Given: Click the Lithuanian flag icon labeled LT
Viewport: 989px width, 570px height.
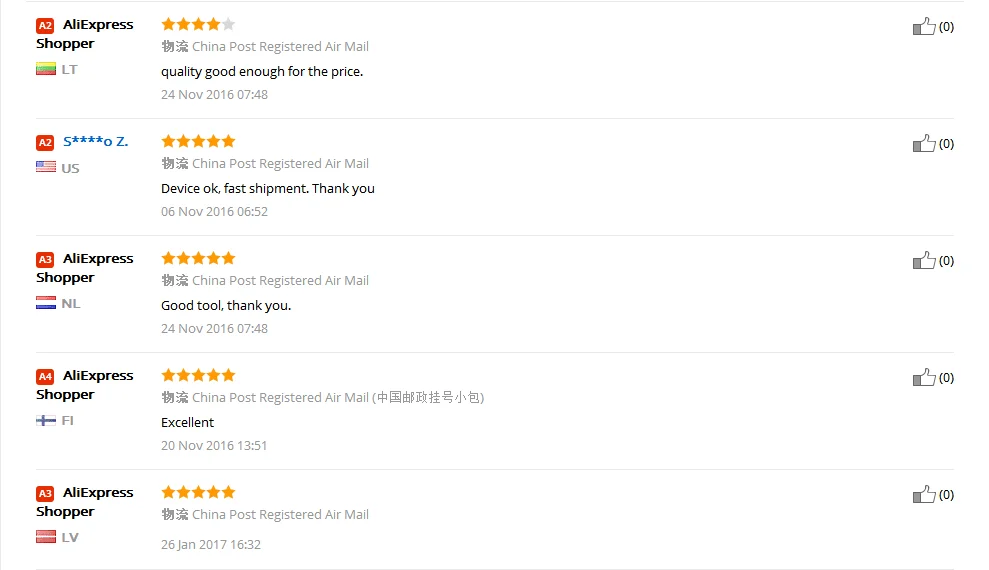Looking at the screenshot, I should (x=46, y=69).
